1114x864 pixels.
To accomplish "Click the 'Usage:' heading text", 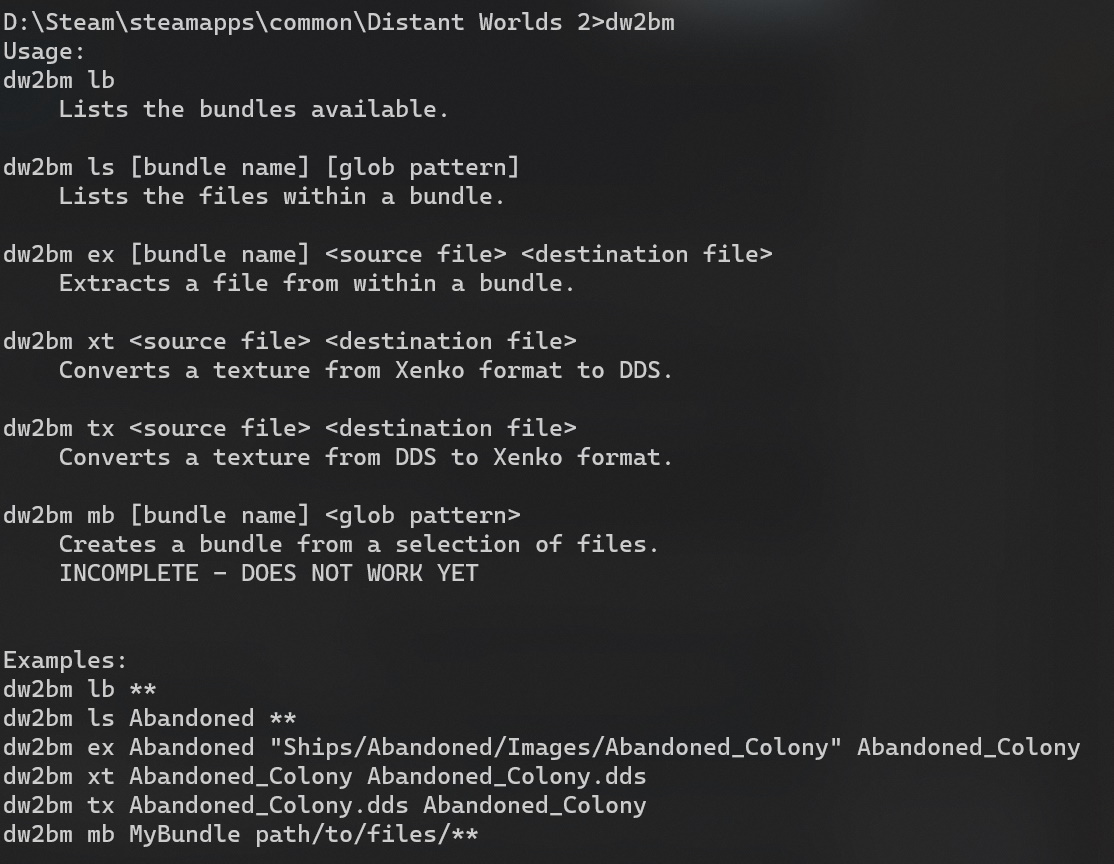I will tap(44, 51).
